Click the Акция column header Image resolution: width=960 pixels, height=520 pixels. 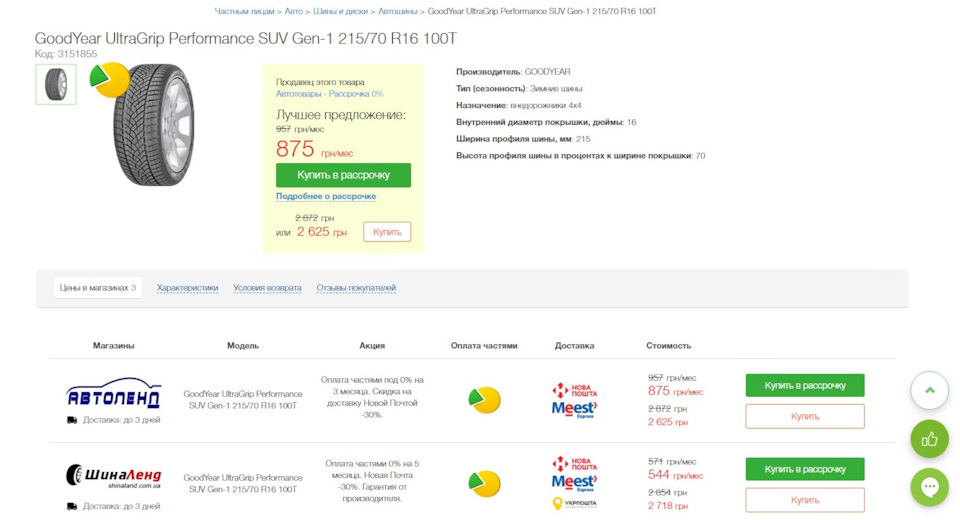[372, 345]
